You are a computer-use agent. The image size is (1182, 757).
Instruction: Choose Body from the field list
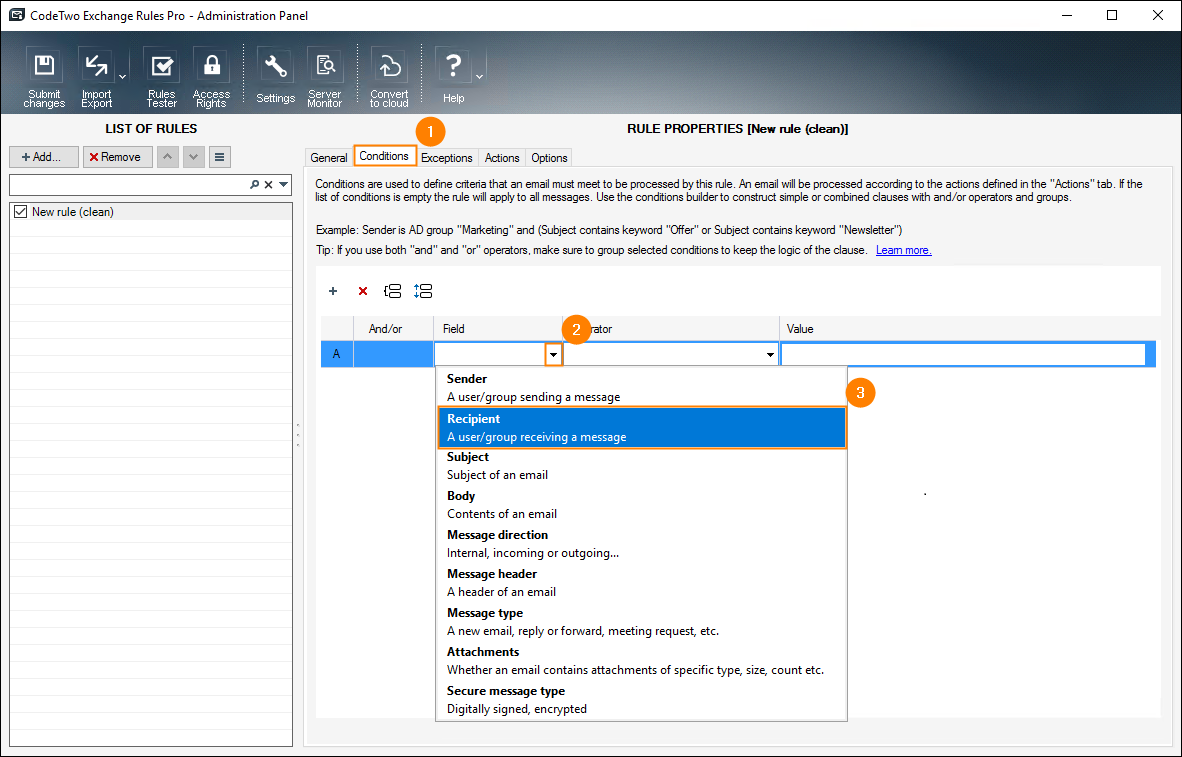click(642, 505)
